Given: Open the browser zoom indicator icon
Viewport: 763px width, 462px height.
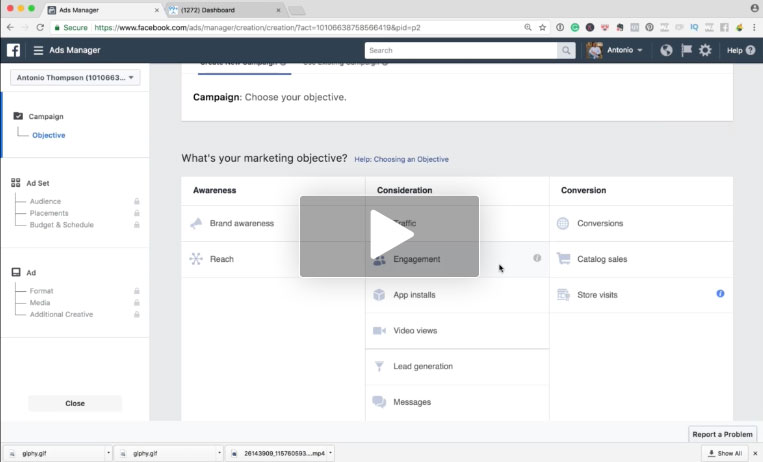Looking at the screenshot, I should point(527,28).
